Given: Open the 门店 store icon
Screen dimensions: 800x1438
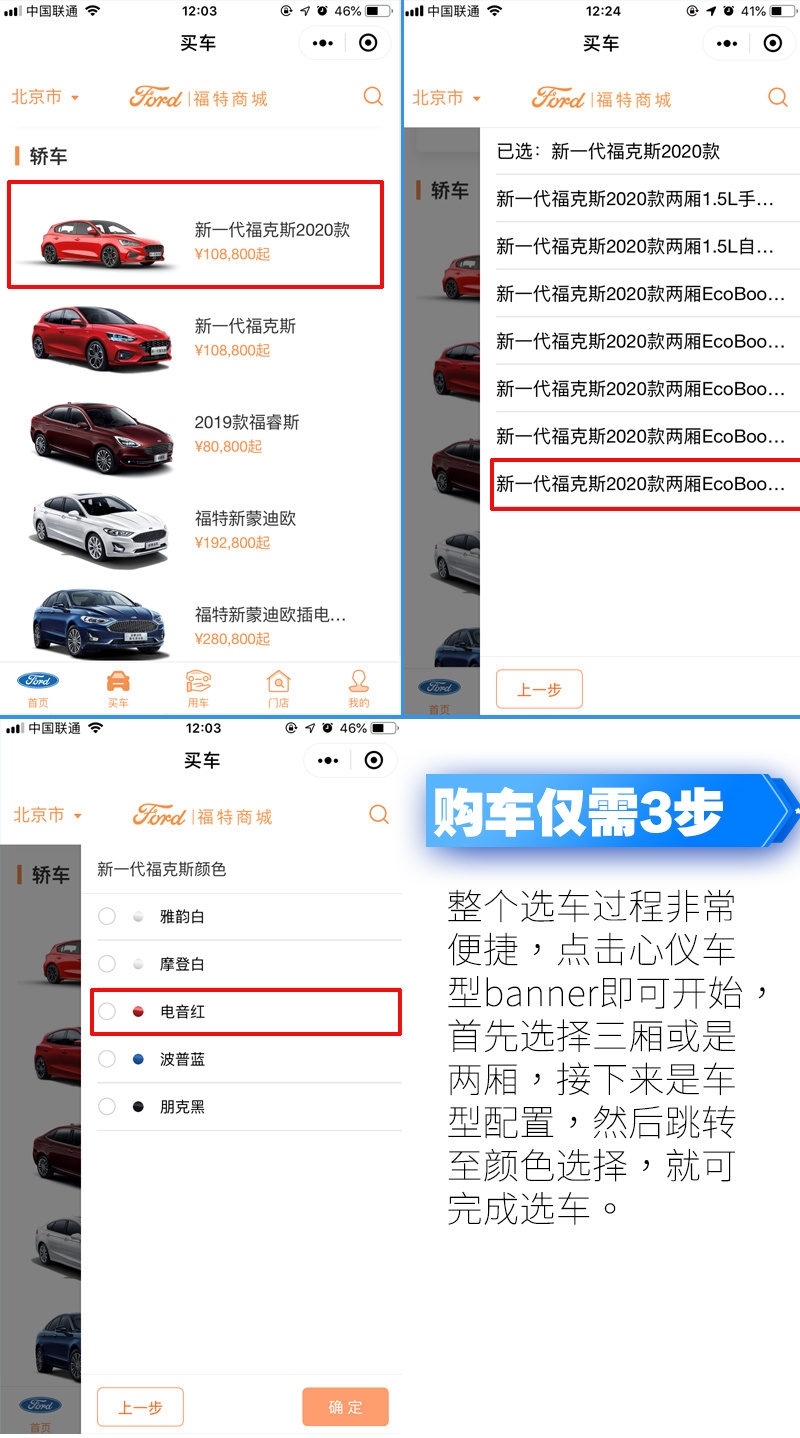Looking at the screenshot, I should pos(278,682).
